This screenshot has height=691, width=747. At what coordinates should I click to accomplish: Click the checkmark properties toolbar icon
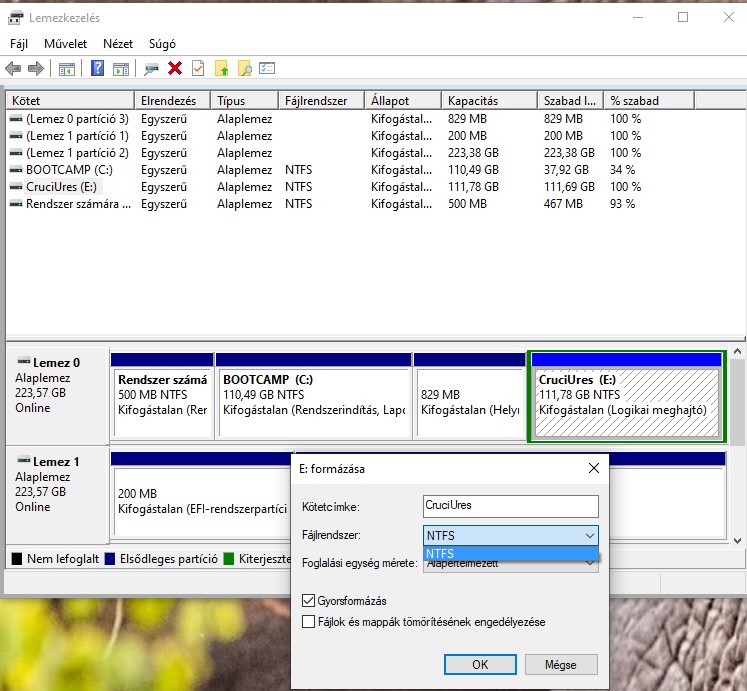[198, 69]
